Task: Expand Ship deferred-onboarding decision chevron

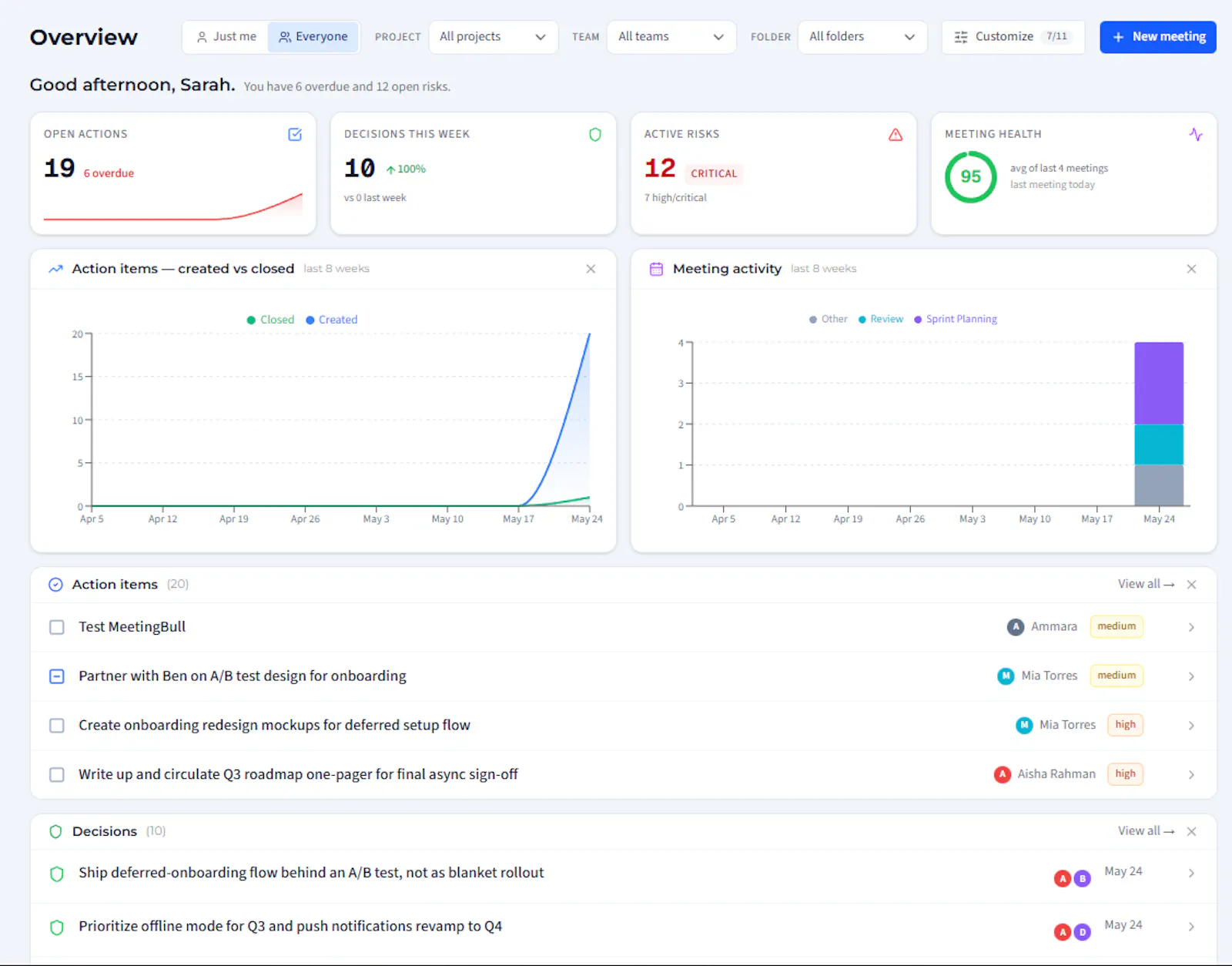Action: tap(1191, 874)
